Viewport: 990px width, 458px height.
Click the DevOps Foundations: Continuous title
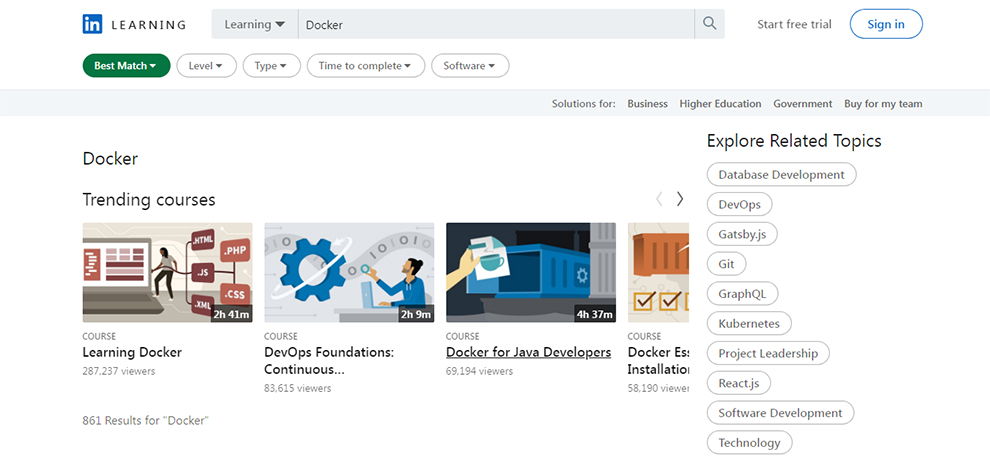coord(329,361)
